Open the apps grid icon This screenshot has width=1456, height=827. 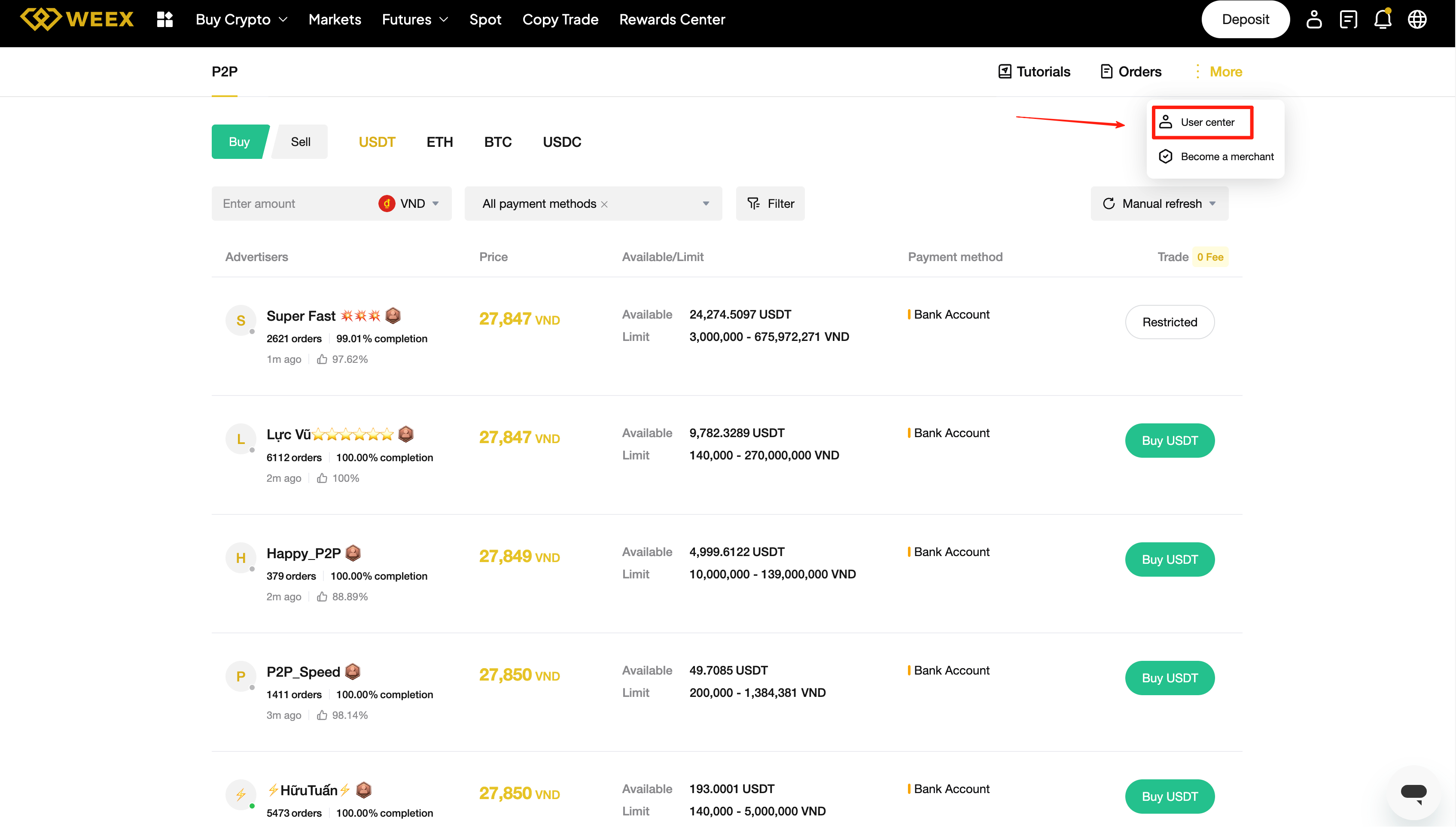coord(165,19)
